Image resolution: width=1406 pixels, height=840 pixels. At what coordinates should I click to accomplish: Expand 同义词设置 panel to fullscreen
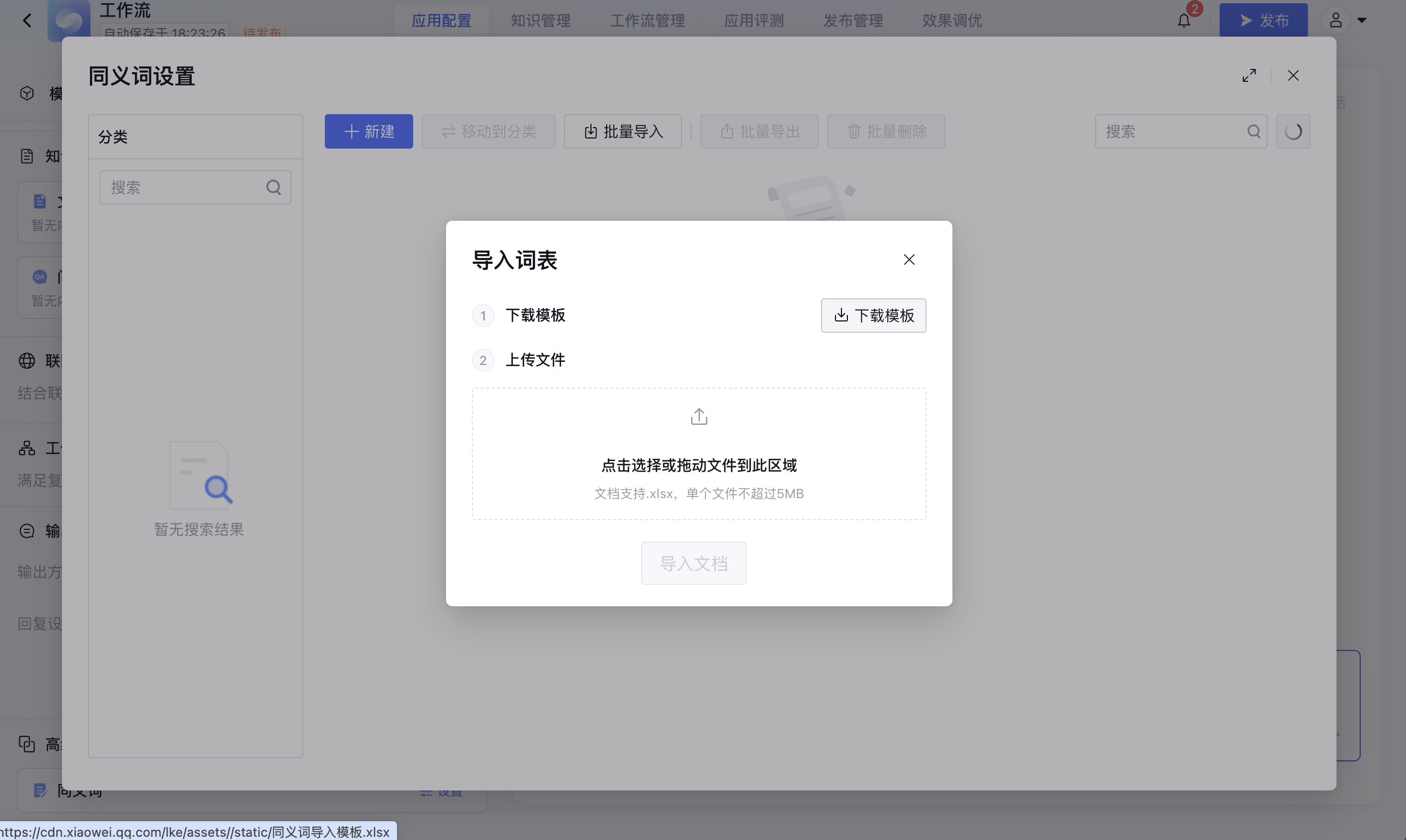1249,76
